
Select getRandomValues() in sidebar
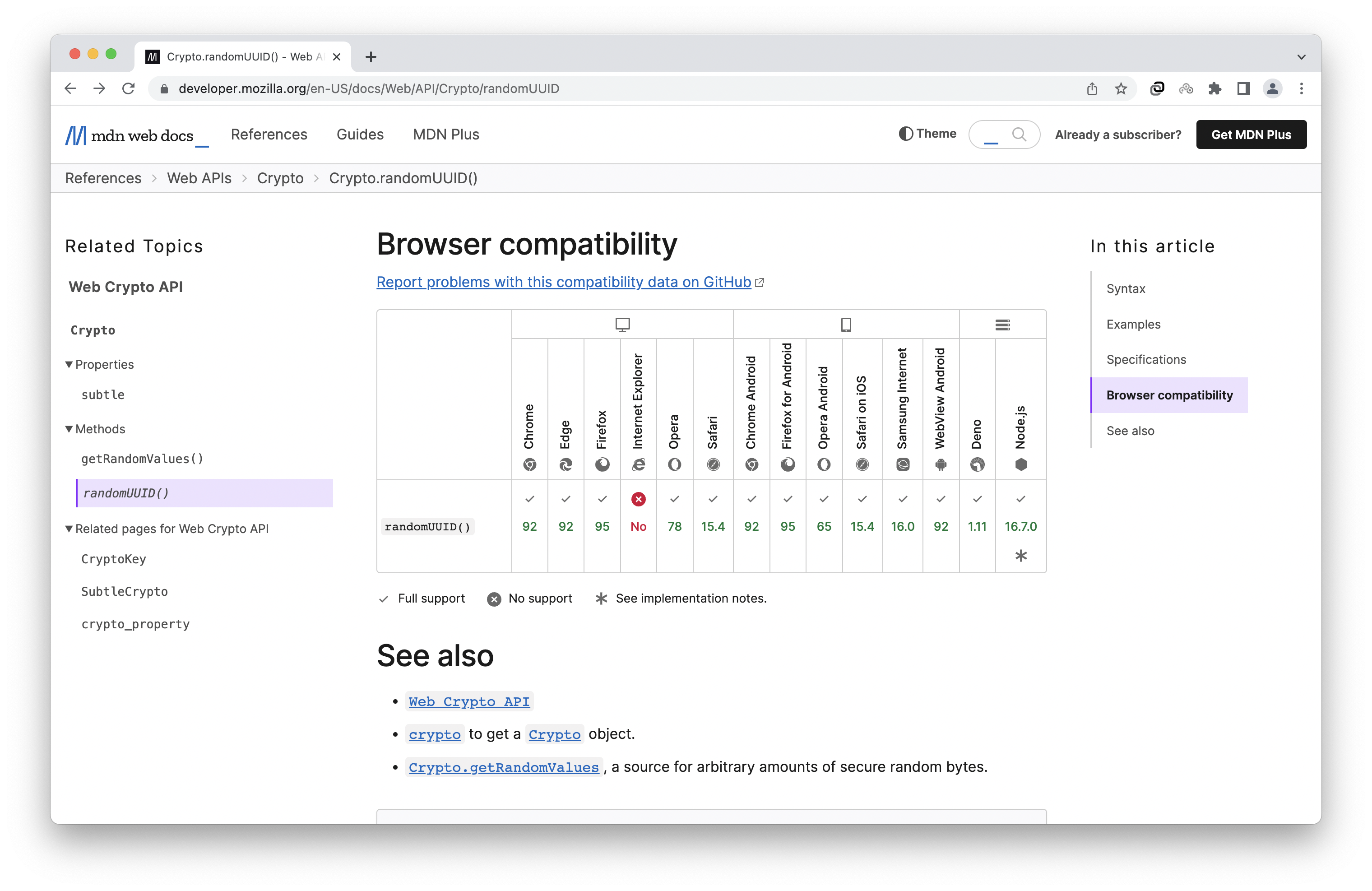pos(142,459)
